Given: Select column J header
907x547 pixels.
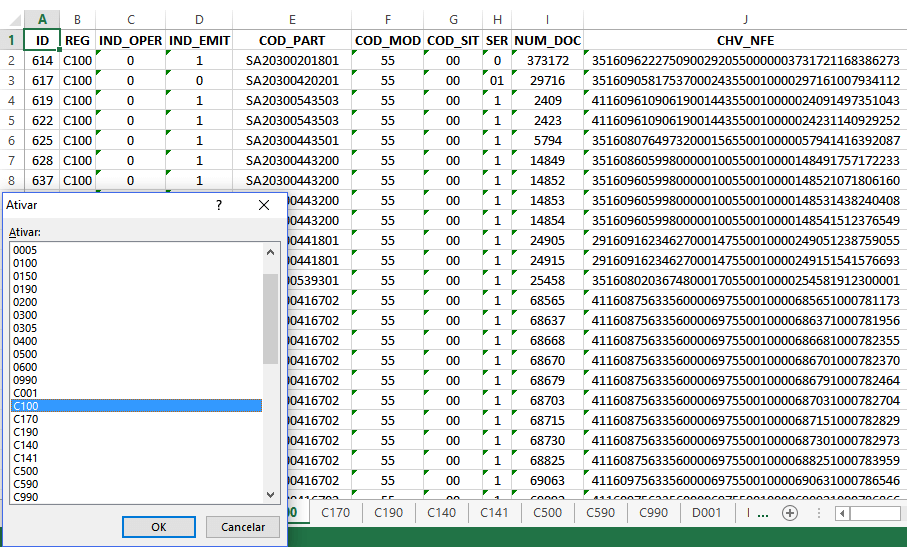Looking at the screenshot, I should 745,19.
